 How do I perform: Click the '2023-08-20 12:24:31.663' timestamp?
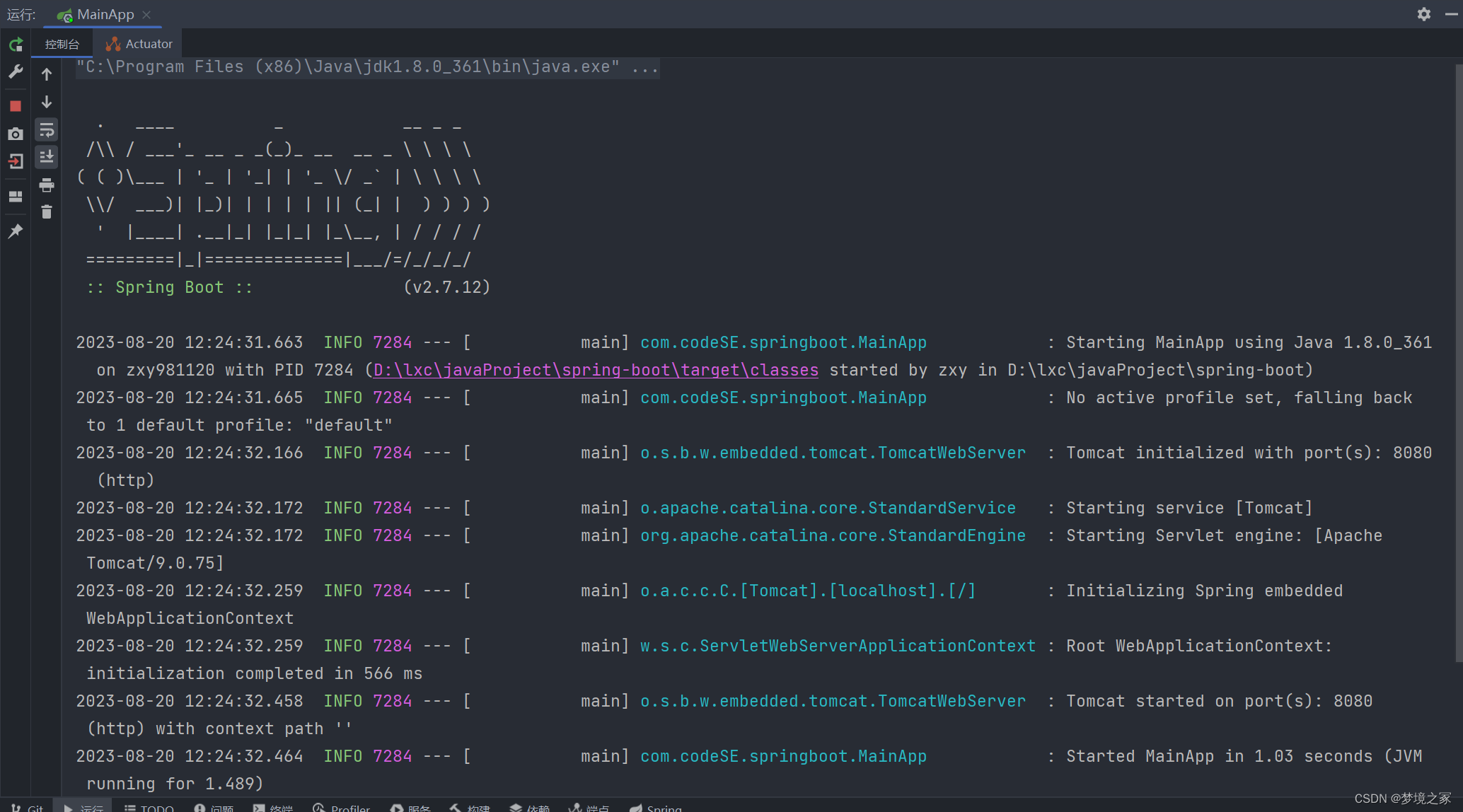pos(190,342)
